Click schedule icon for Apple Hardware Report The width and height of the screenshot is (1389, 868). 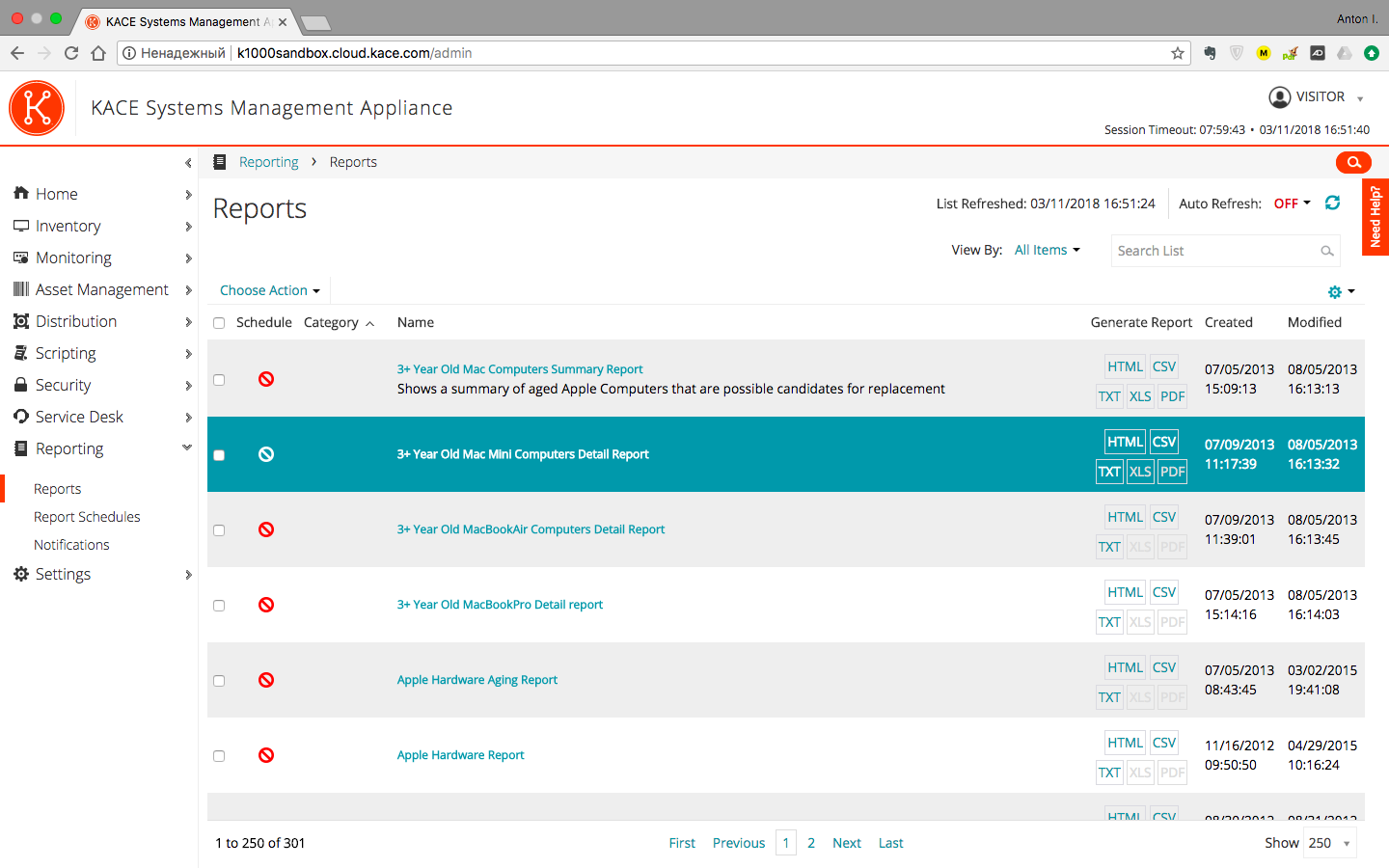coord(266,755)
